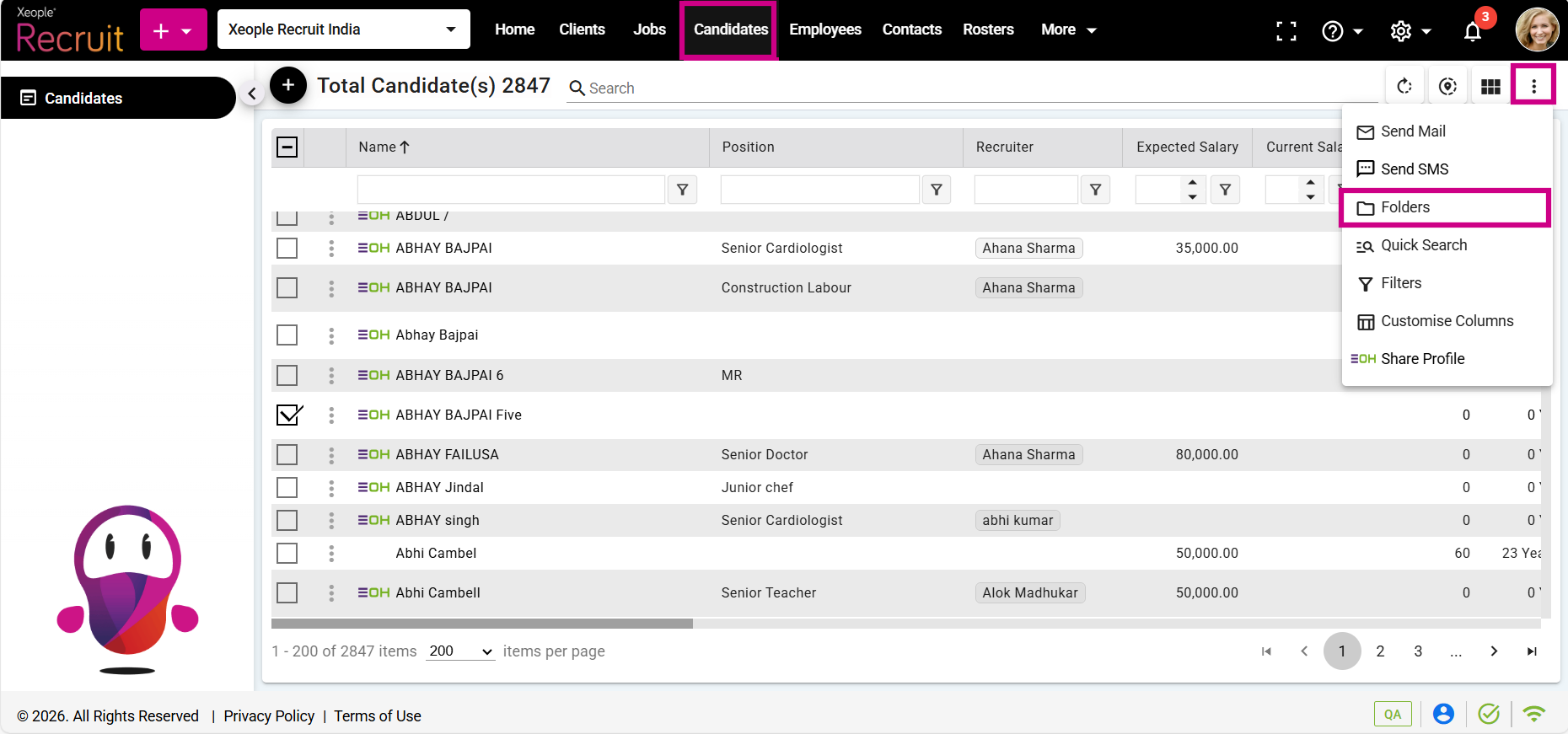Choose Customise Columns in the menu
Screen dimensions: 1568x734
point(1447,321)
